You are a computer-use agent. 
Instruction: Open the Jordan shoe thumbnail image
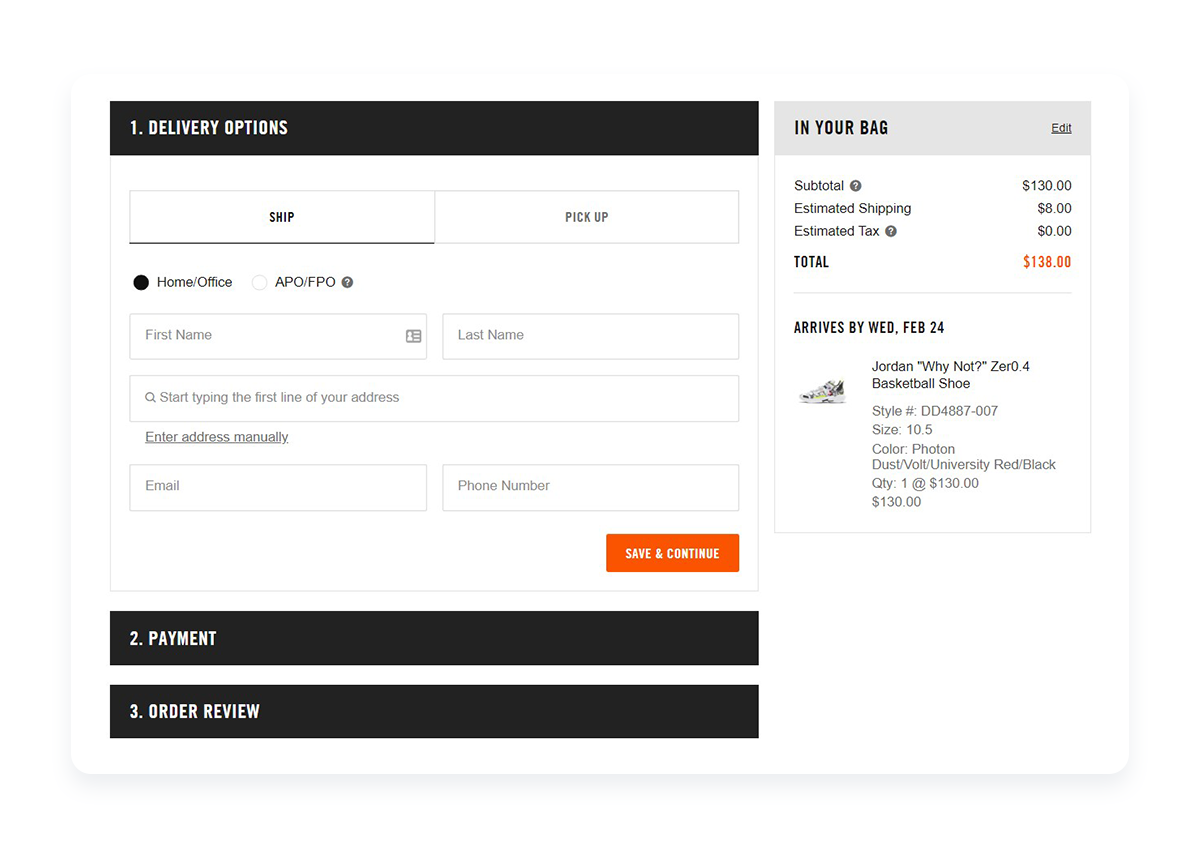tap(823, 391)
